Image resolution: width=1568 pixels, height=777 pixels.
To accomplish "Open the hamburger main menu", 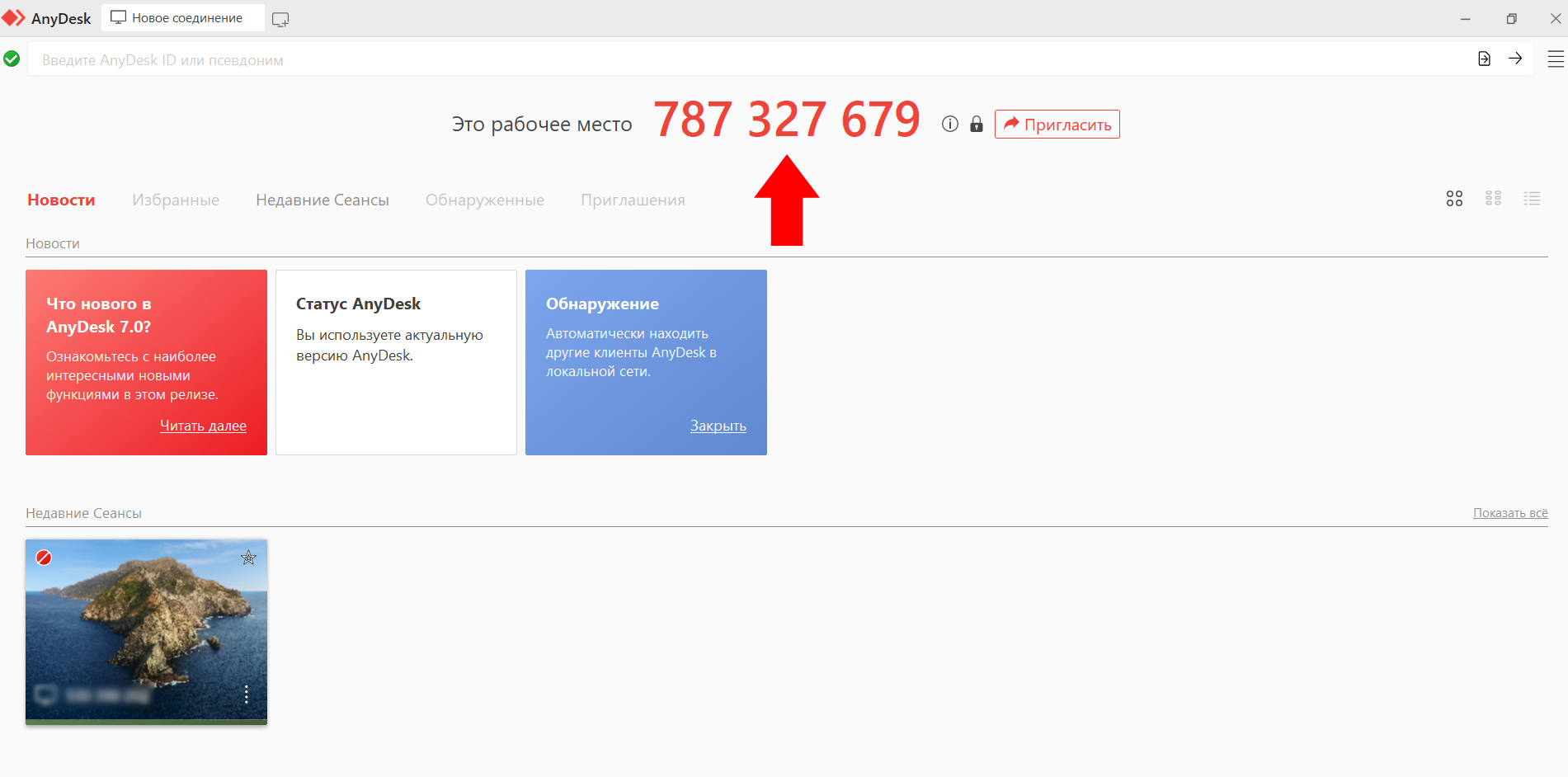I will (x=1555, y=59).
